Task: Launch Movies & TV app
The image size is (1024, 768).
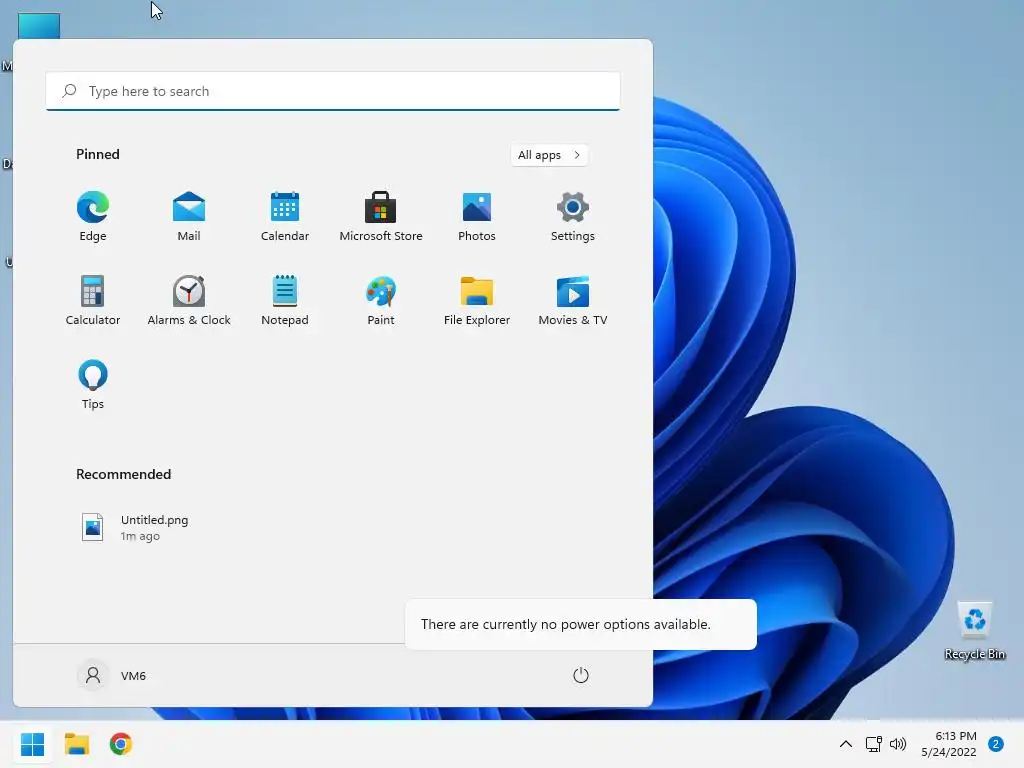Action: pos(573,300)
